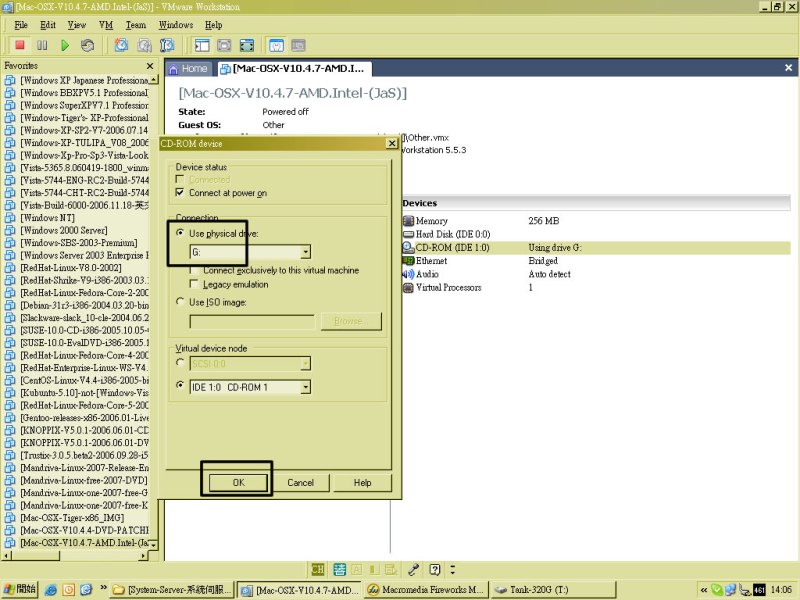800x600 pixels.
Task: Click the Summary view toolbar icon
Action: click(276, 45)
